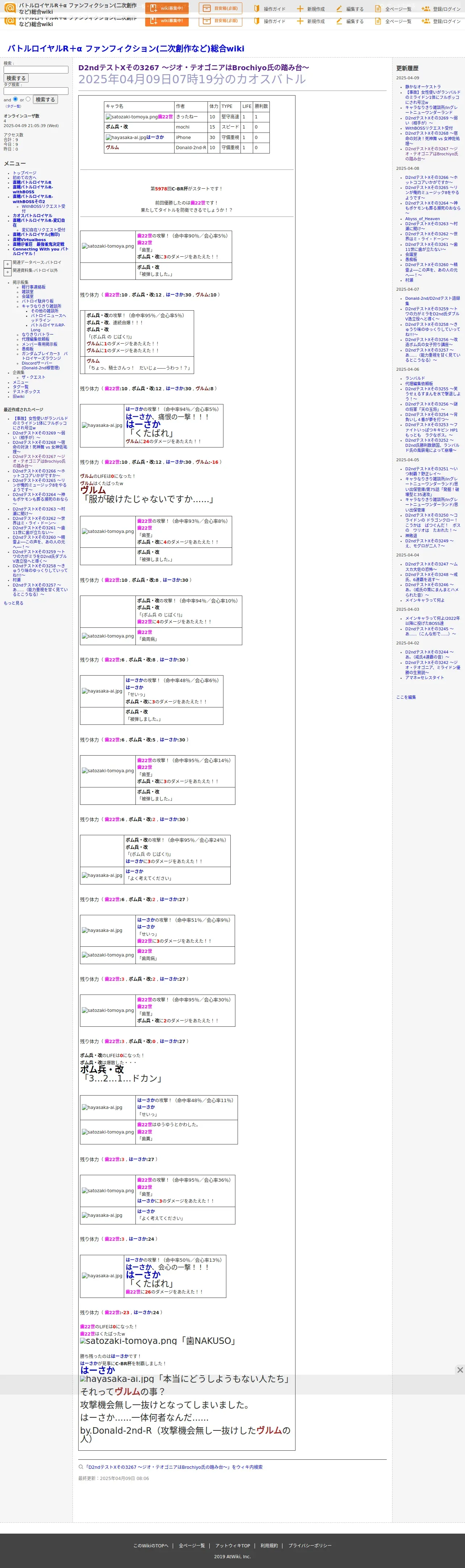Click the 検索する button under keyword field
This screenshot has width=465, height=1568.
(x=16, y=78)
